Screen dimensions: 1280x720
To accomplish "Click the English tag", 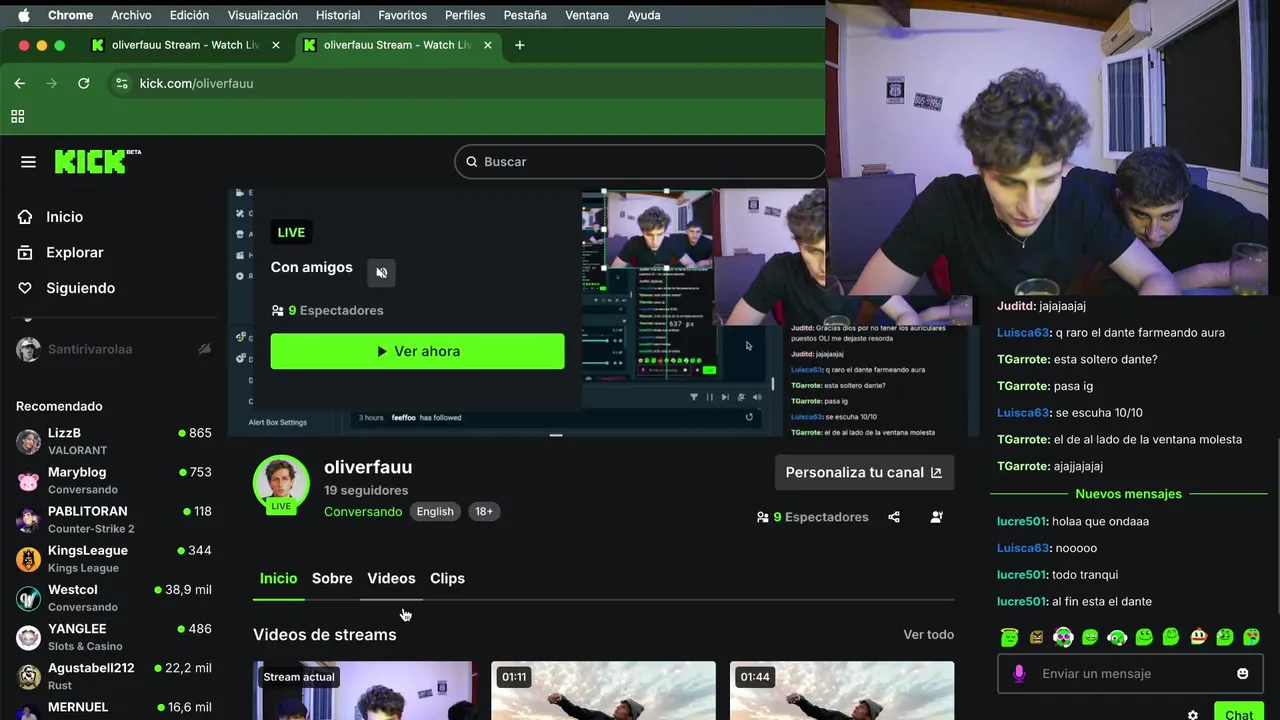I will (x=435, y=512).
